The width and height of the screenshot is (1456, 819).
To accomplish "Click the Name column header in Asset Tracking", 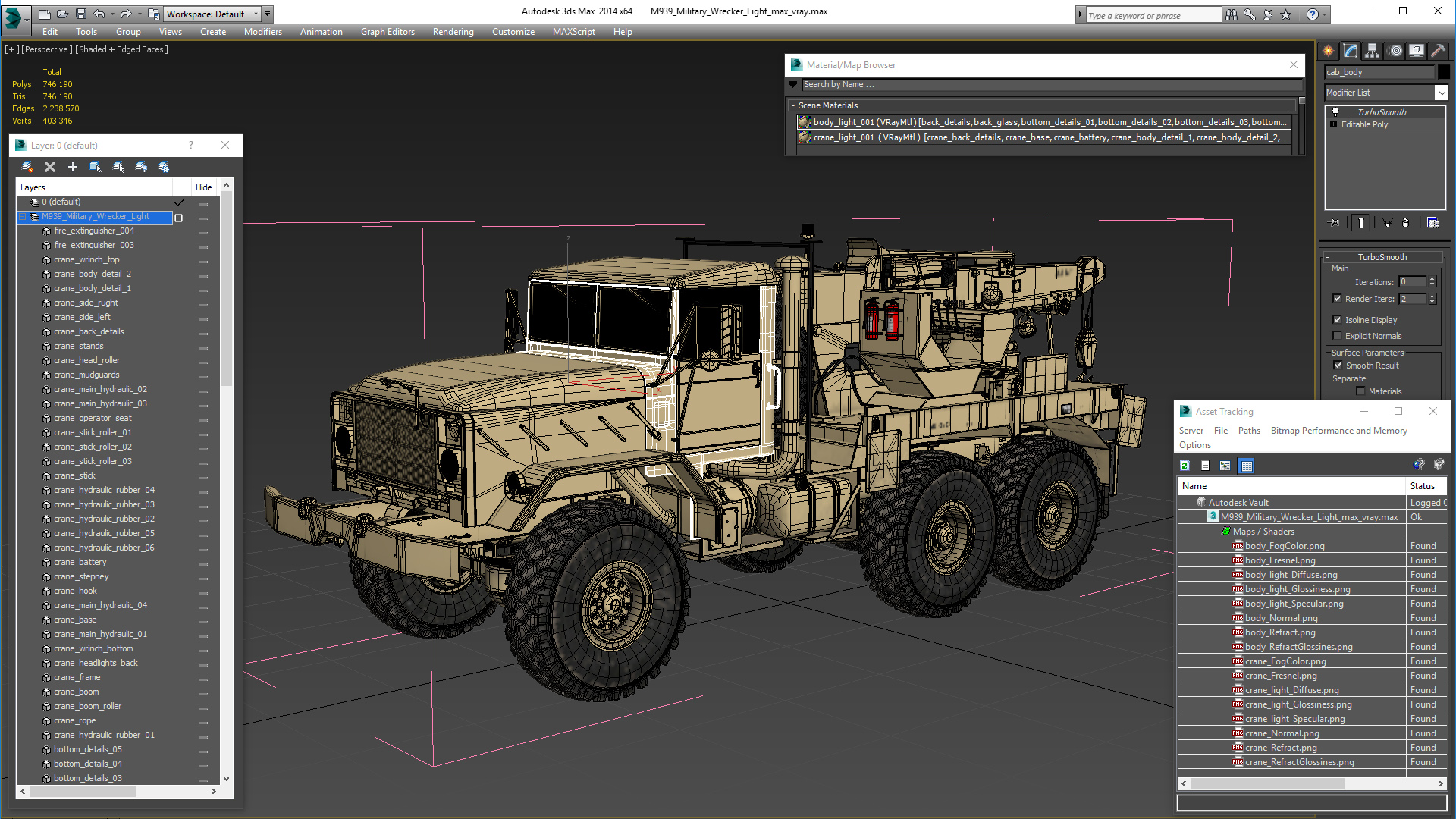I will tap(1291, 486).
